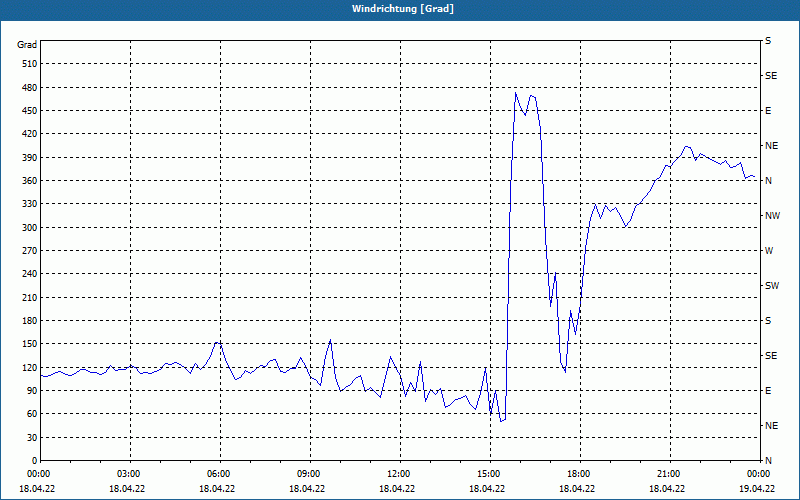Viewport: 800px width, 500px height.
Task: Click the 0 degree axis label
Action: 35,461
